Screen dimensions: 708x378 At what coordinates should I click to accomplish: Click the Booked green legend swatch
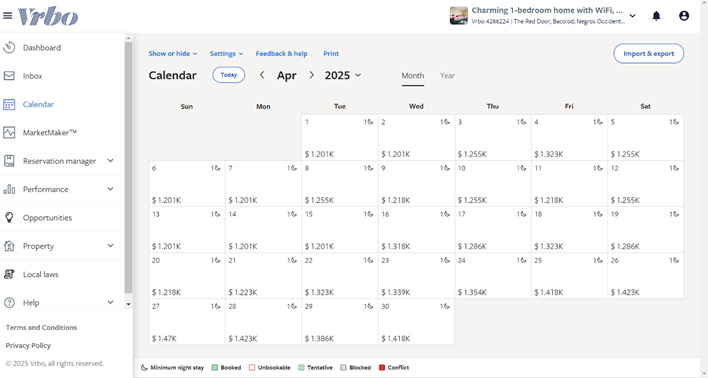pyautogui.click(x=215, y=368)
